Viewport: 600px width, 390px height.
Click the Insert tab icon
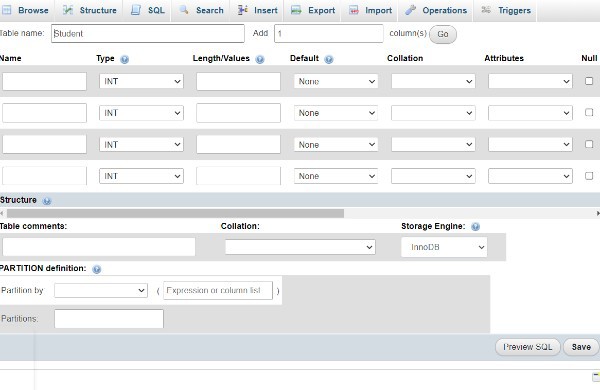pyautogui.click(x=243, y=10)
